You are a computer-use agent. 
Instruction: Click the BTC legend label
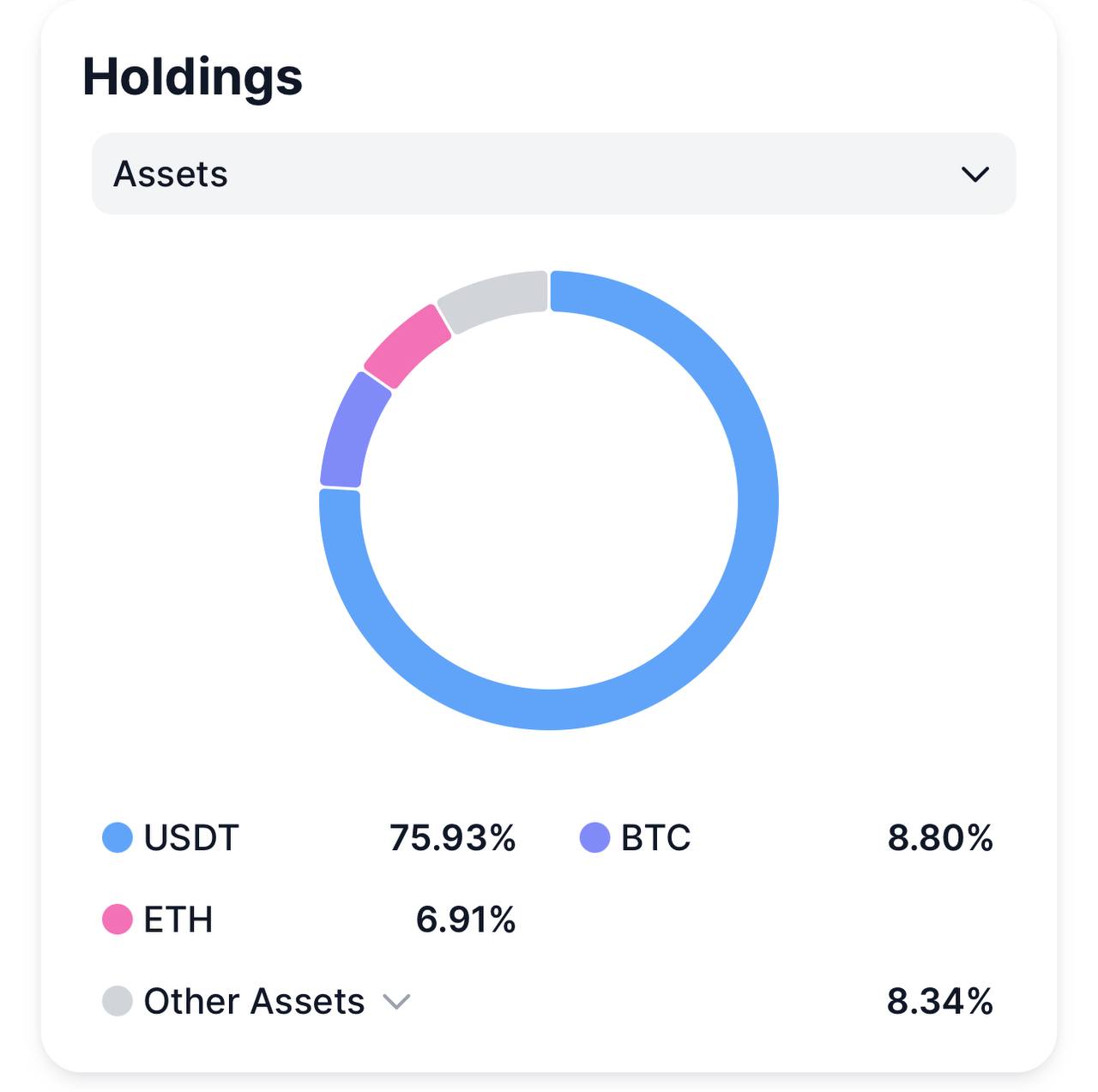coord(655,837)
